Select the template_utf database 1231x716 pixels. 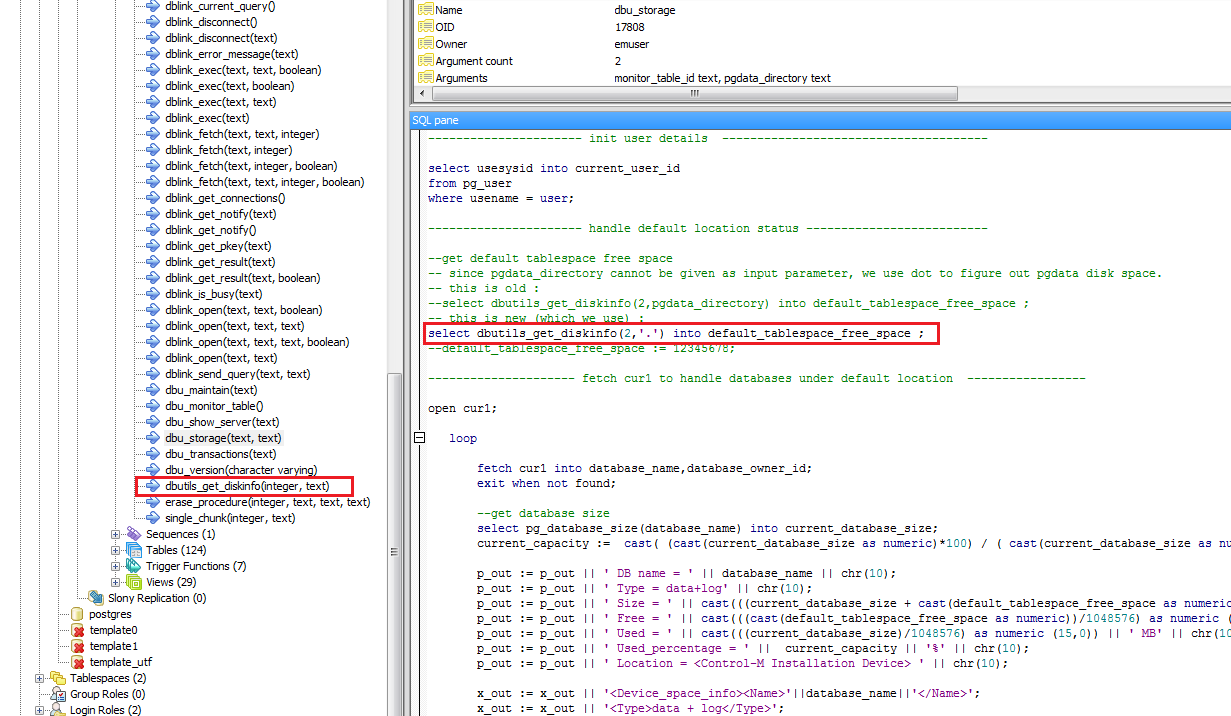click(120, 662)
